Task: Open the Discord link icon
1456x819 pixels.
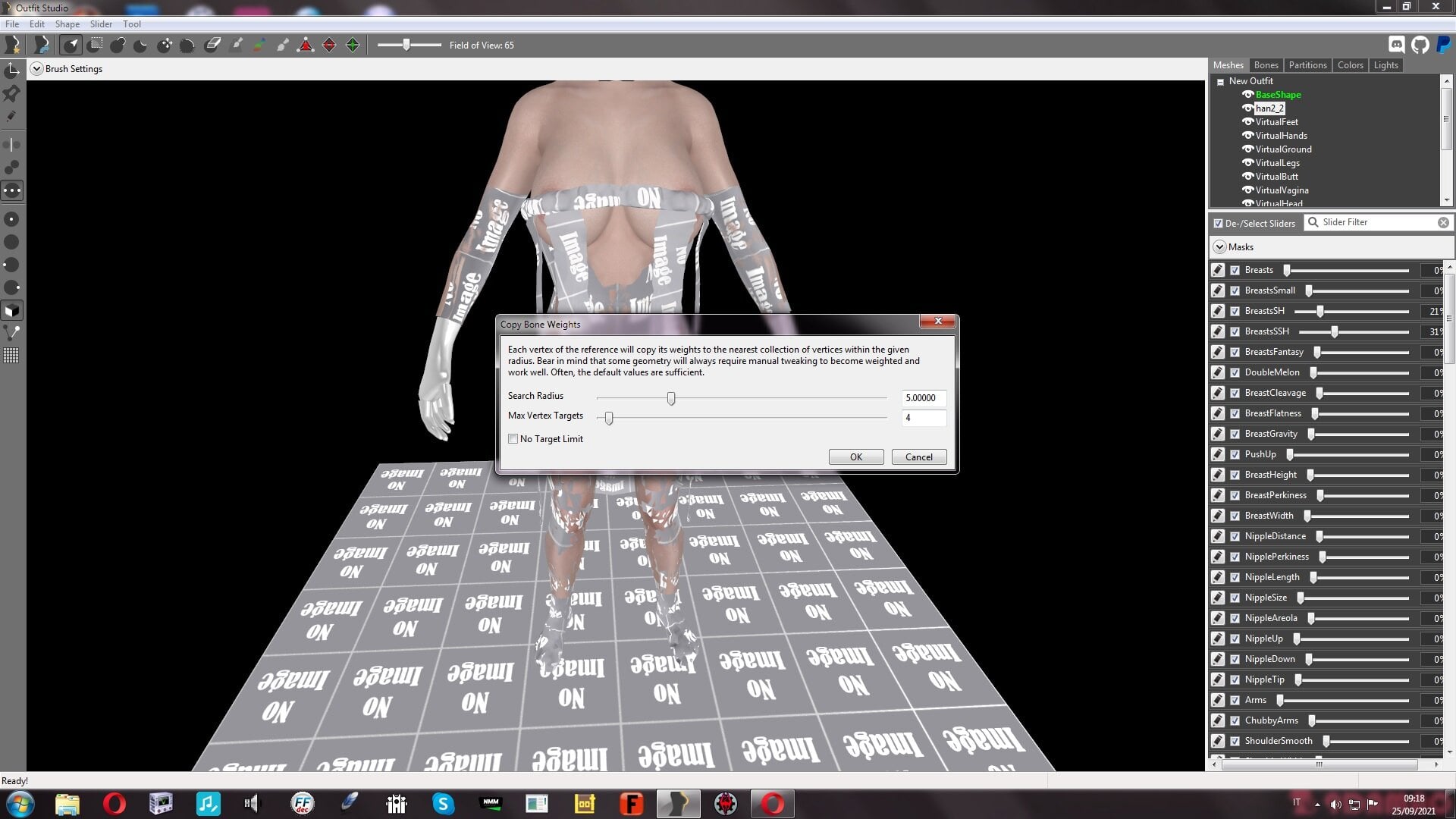Action: click(x=1396, y=45)
